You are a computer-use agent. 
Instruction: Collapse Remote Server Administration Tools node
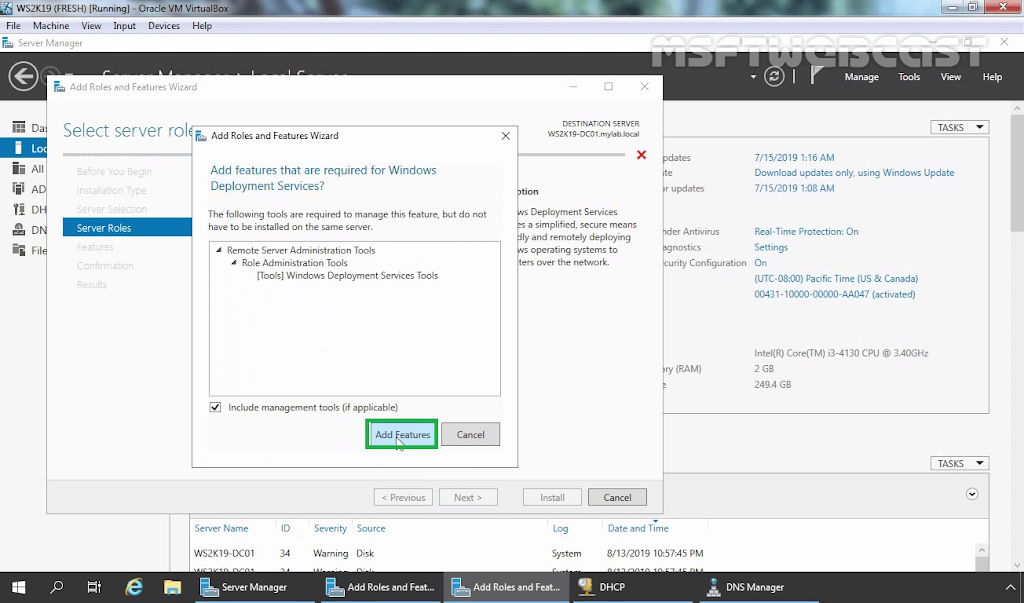[219, 250]
